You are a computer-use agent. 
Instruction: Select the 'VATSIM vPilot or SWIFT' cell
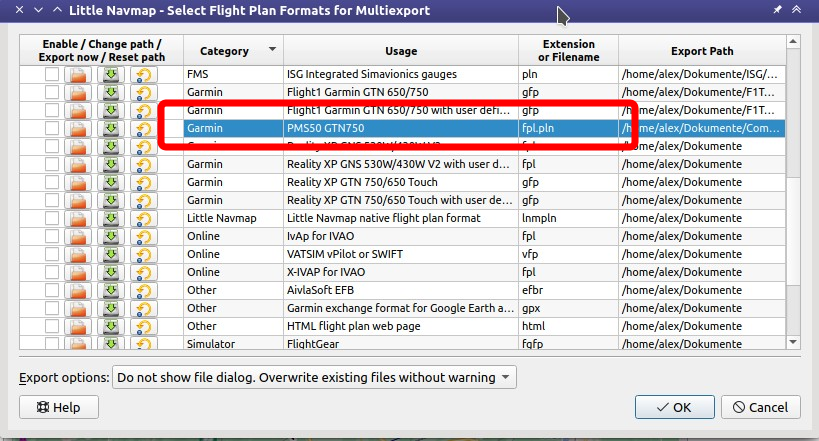[x=401, y=254]
